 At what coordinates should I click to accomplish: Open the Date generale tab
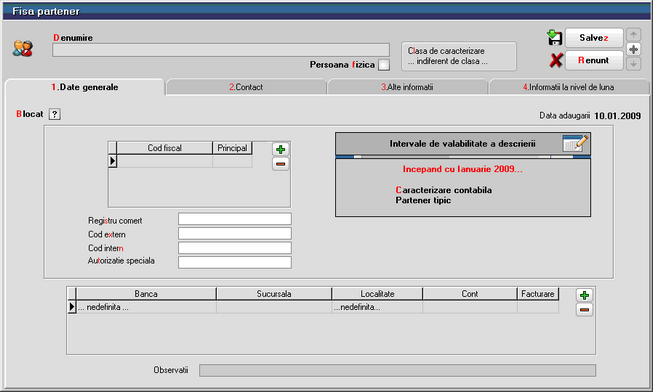[x=85, y=87]
